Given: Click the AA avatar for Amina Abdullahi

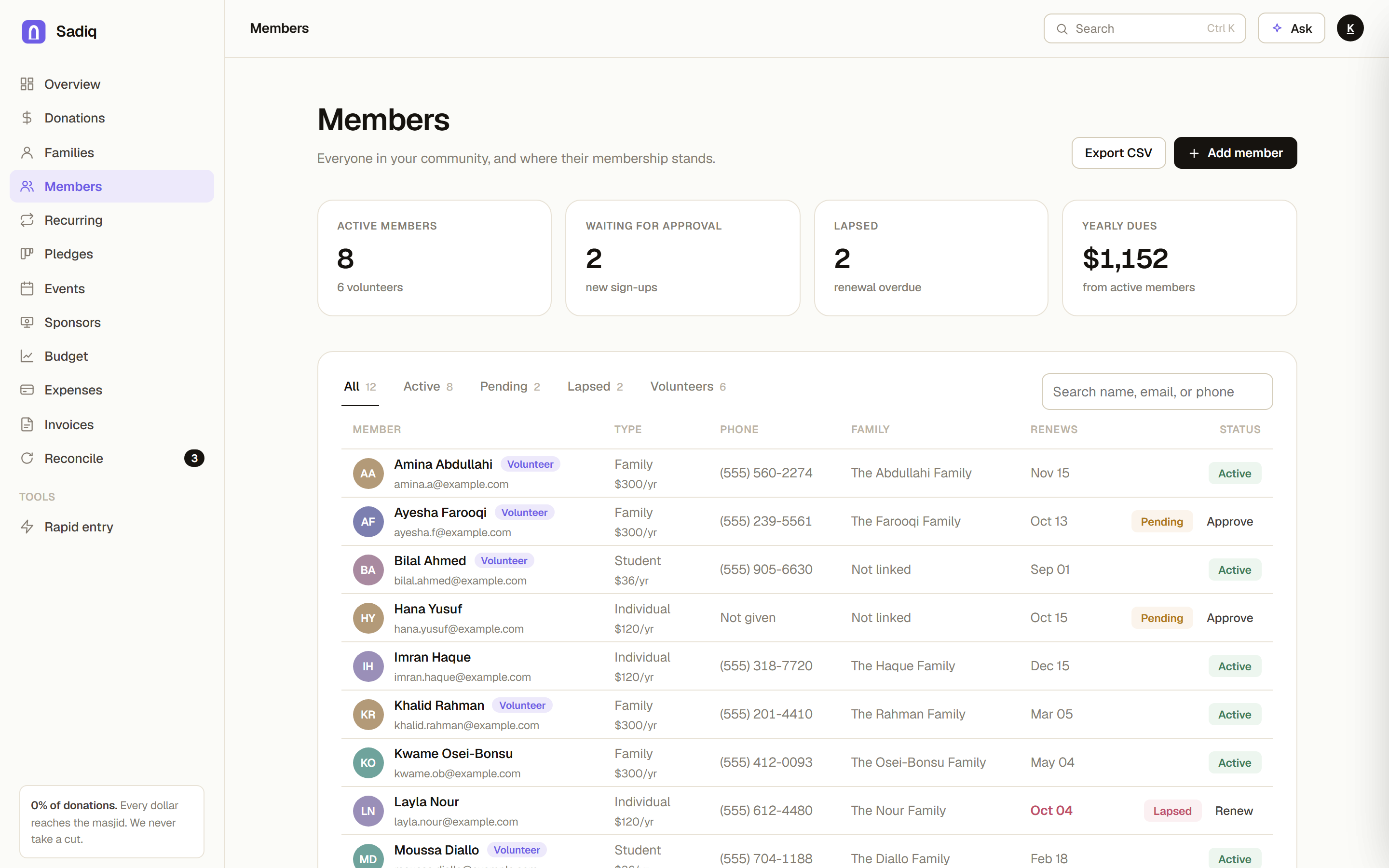Looking at the screenshot, I should [x=368, y=474].
